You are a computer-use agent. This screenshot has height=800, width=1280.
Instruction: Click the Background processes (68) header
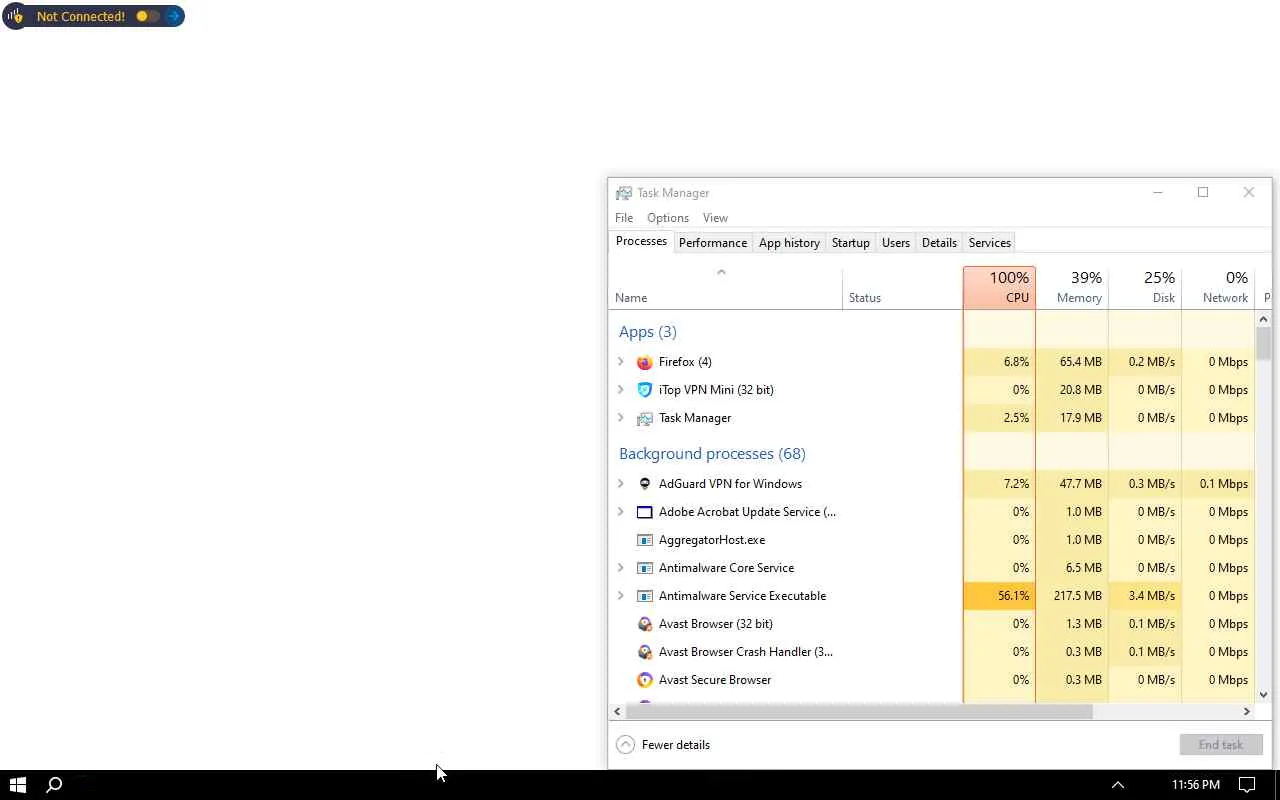(712, 454)
